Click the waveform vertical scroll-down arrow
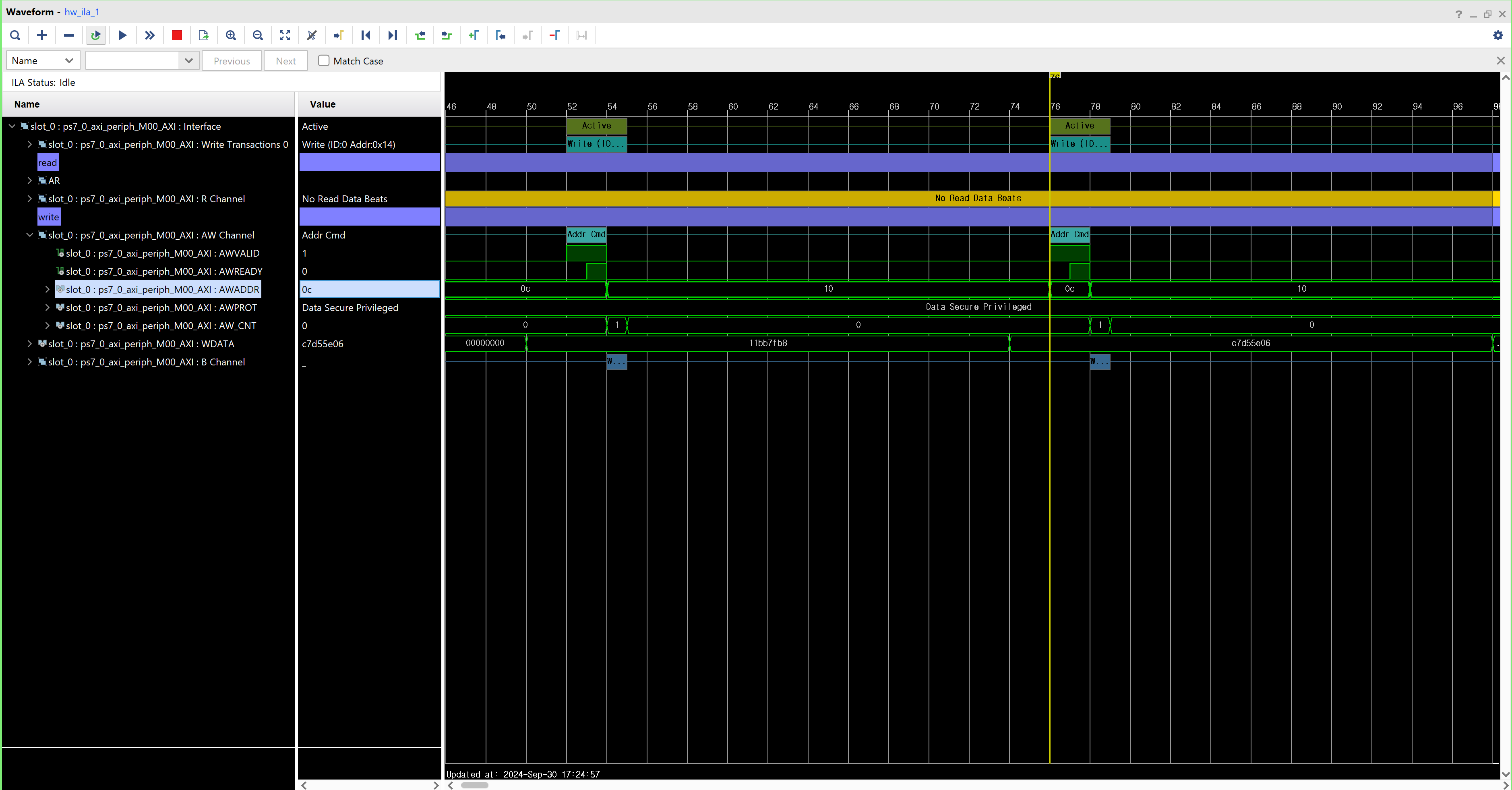 pos(1506,774)
